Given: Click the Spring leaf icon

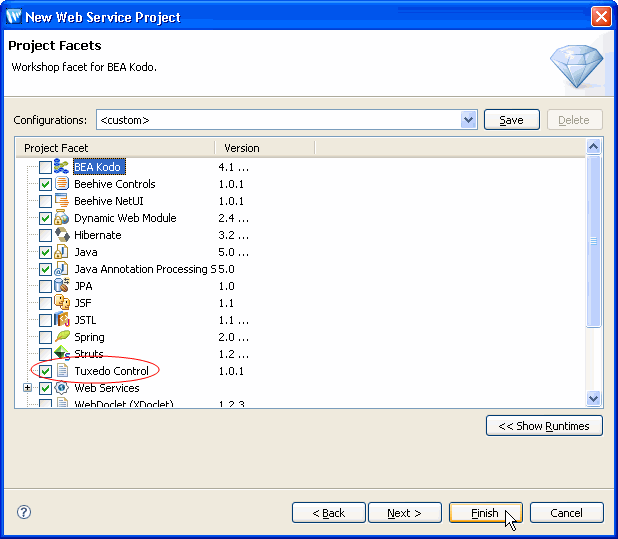Looking at the screenshot, I should 62,336.
